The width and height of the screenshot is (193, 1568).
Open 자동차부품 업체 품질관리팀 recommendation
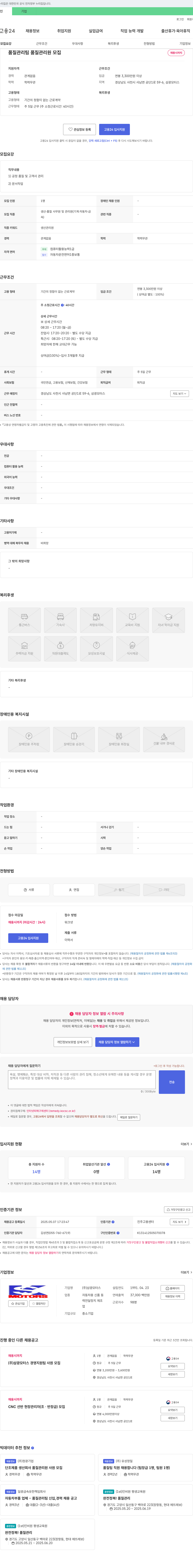tap(41, 1498)
